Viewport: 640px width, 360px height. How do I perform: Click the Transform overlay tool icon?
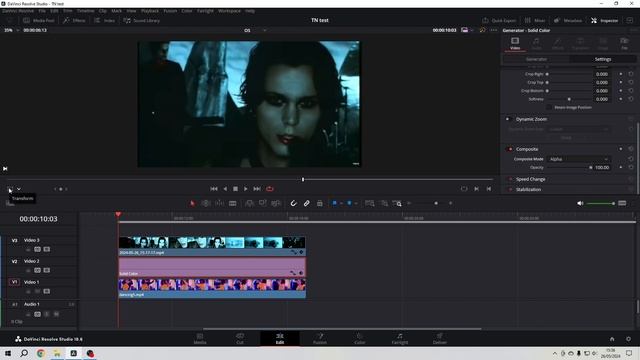click(10, 189)
